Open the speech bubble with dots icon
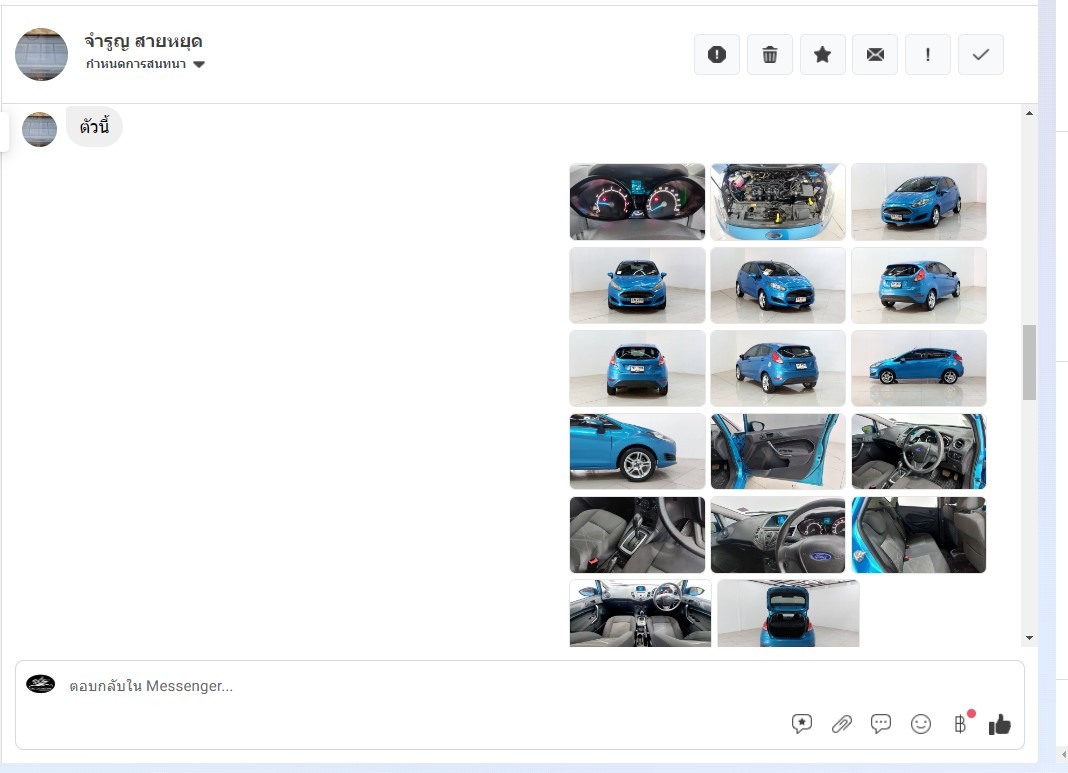 coord(881,723)
